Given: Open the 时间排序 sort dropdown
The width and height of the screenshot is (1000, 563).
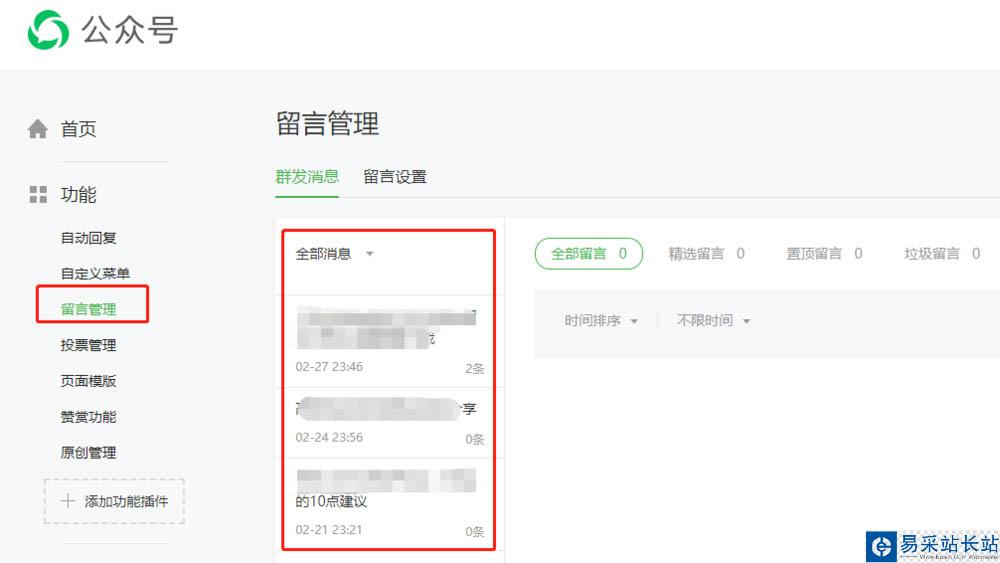Looking at the screenshot, I should tap(601, 321).
